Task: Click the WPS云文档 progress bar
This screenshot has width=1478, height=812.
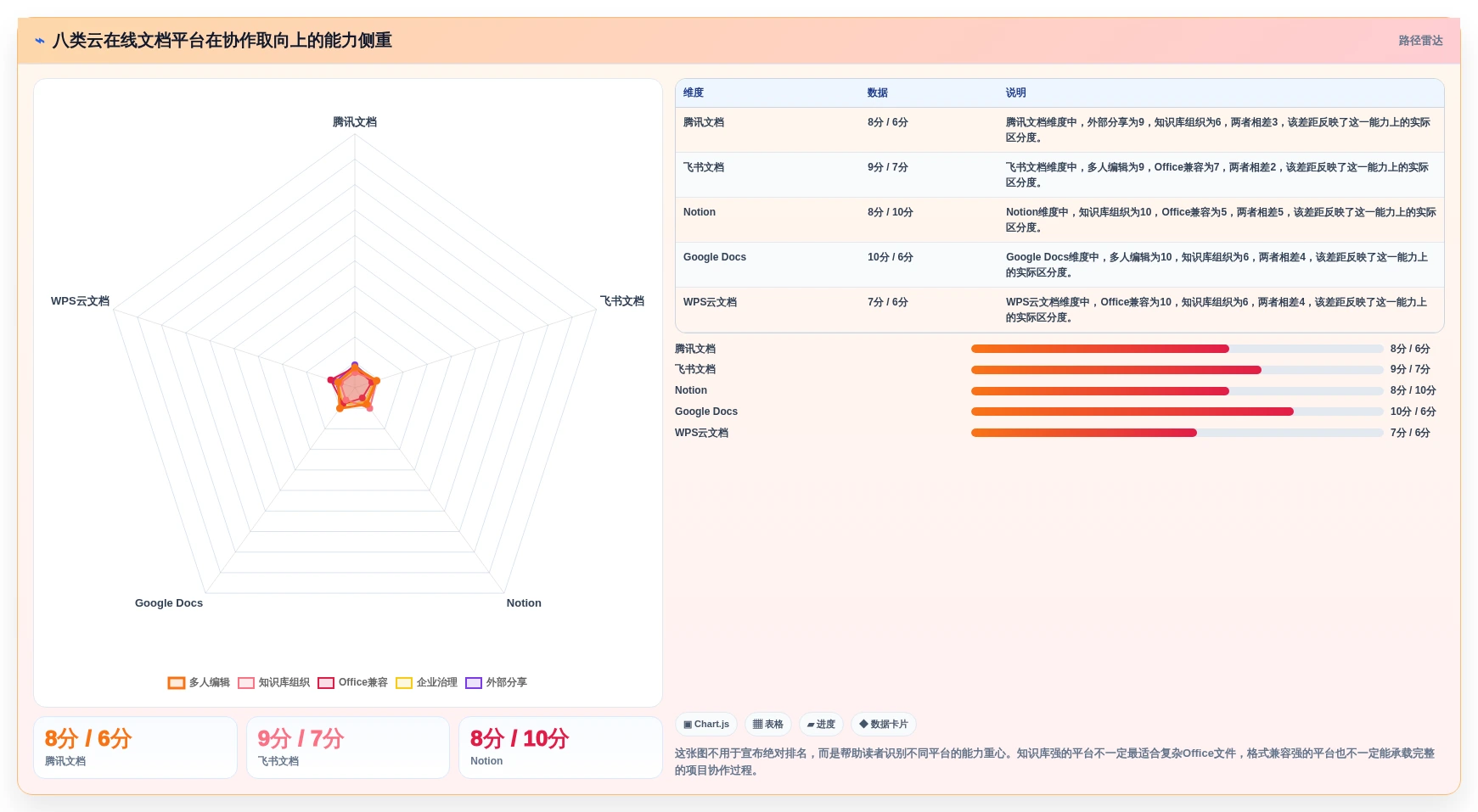Action: pyautogui.click(x=1177, y=433)
